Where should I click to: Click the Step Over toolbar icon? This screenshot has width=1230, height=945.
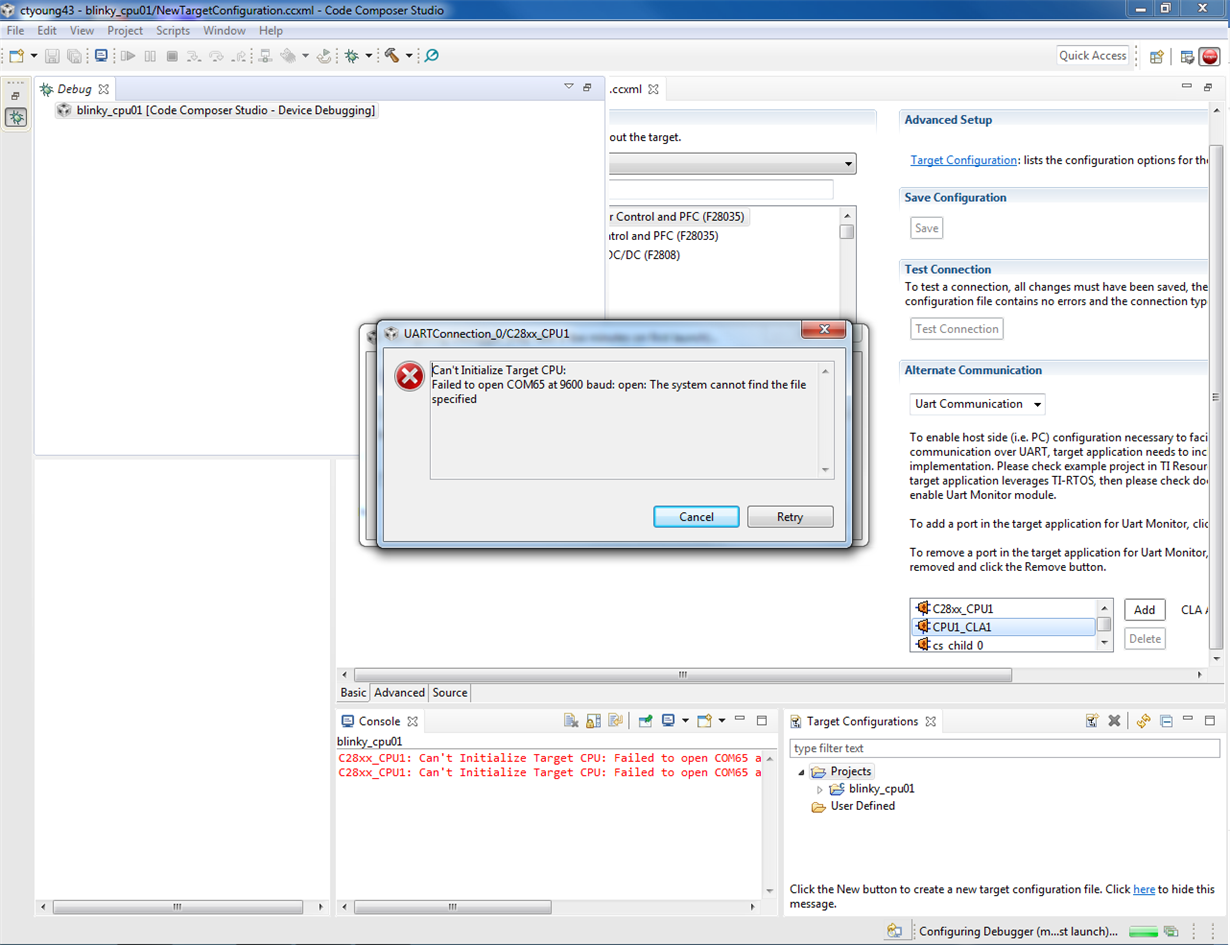tap(217, 56)
